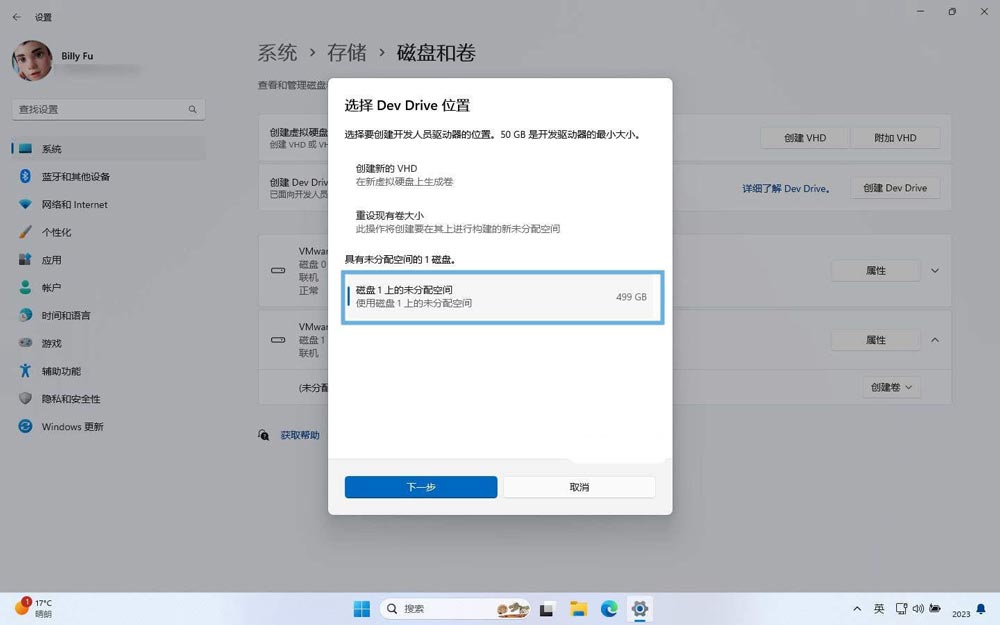Open 详细了解 Dev Drive link
Viewport: 1000px width, 625px height.
[786, 188]
